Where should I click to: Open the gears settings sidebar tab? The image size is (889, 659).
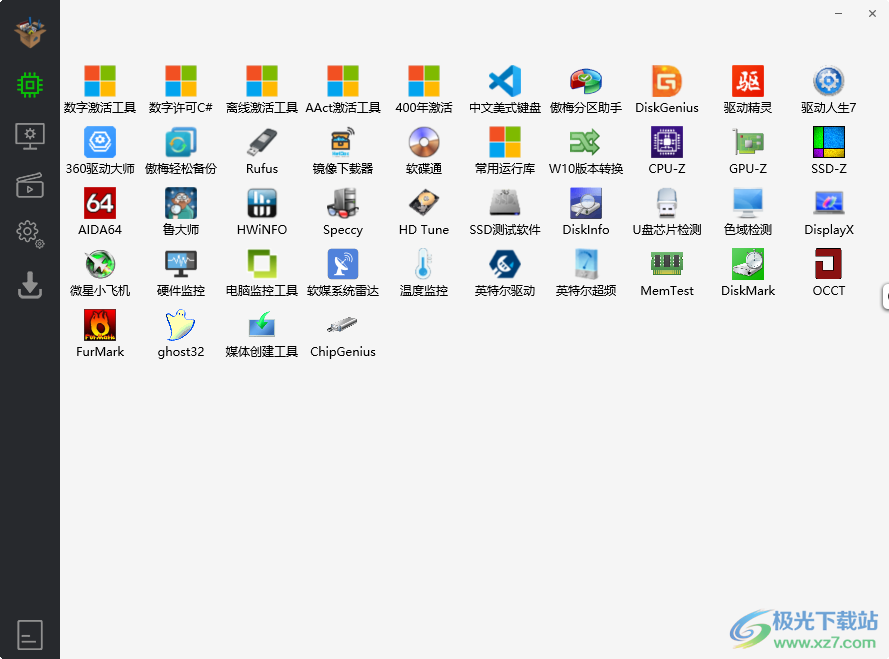pos(30,234)
